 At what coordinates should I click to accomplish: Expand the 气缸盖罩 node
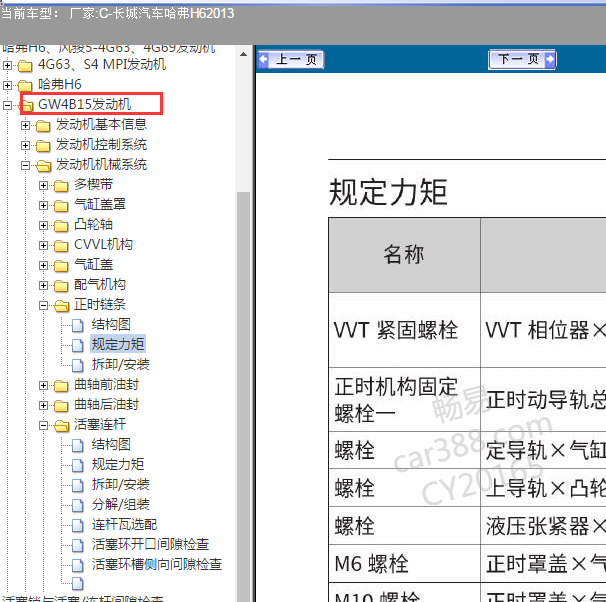click(43, 205)
